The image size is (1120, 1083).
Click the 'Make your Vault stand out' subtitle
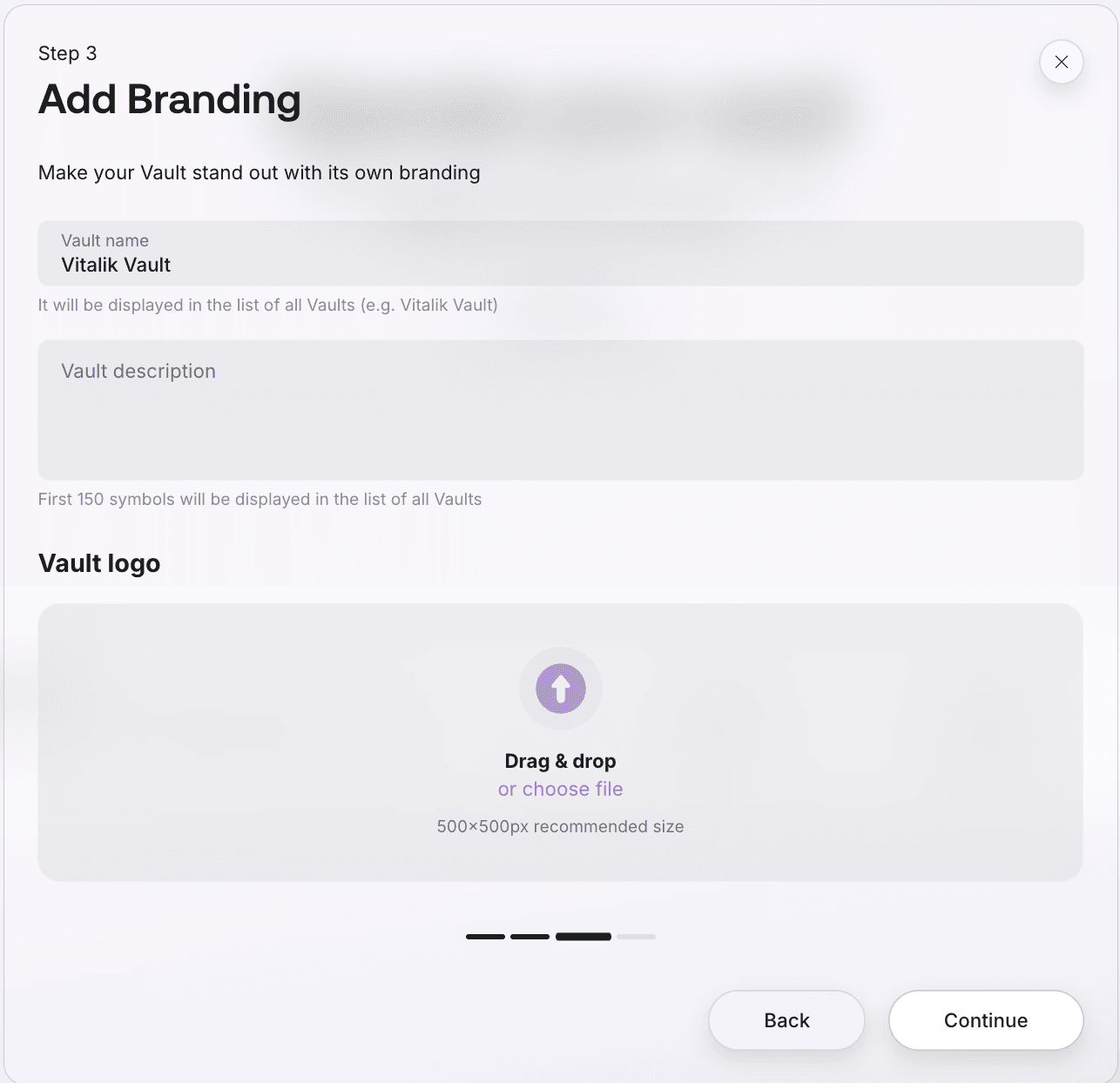coord(259,172)
